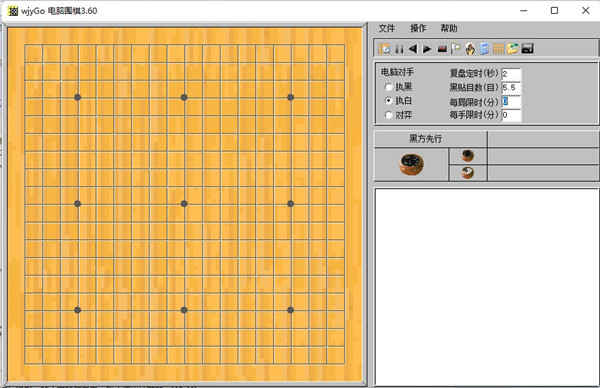Click the blue document icon in the toolbar
The image size is (600, 388).
484,49
